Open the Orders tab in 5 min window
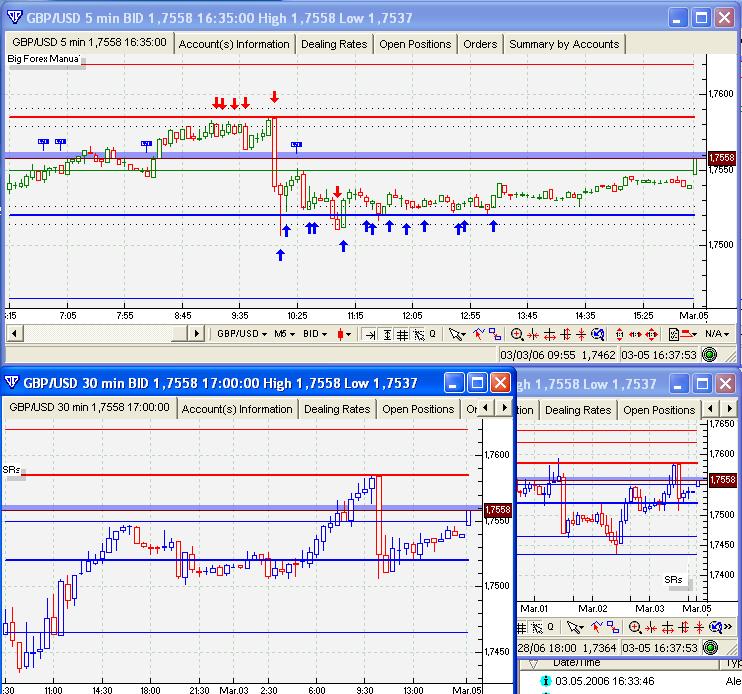The image size is (742, 694). [480, 44]
